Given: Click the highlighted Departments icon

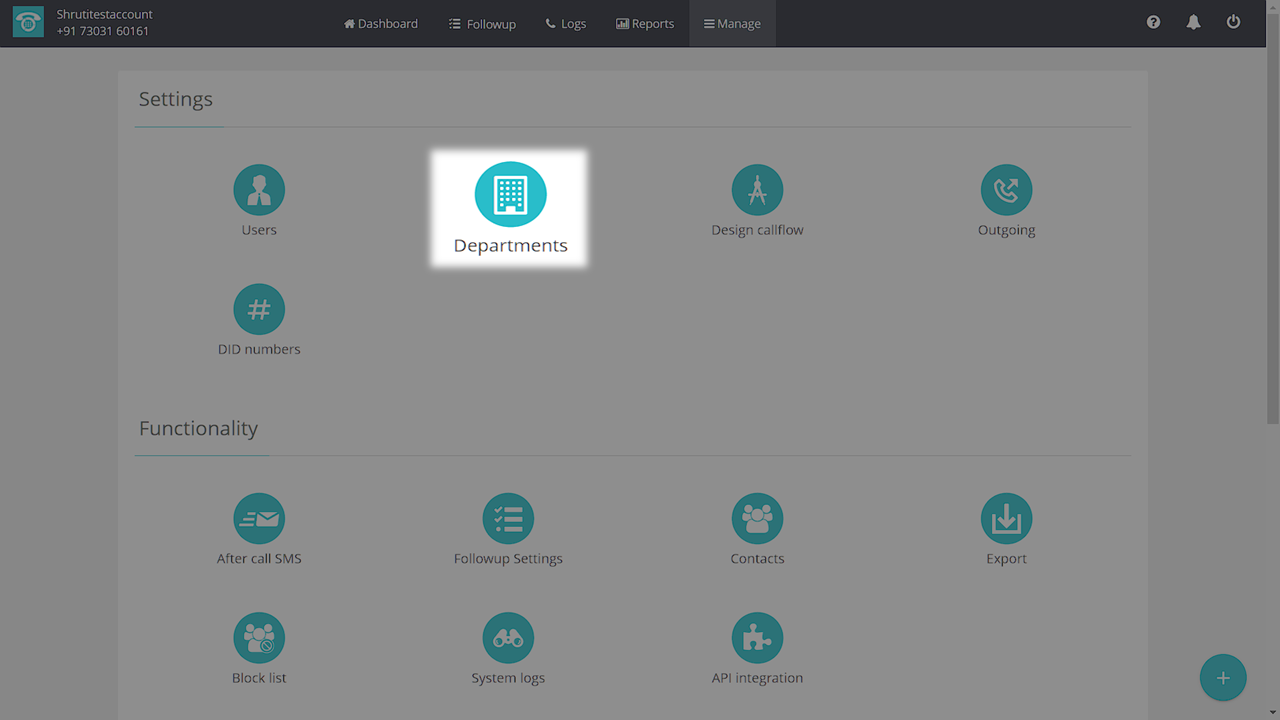Looking at the screenshot, I should pyautogui.click(x=510, y=195).
